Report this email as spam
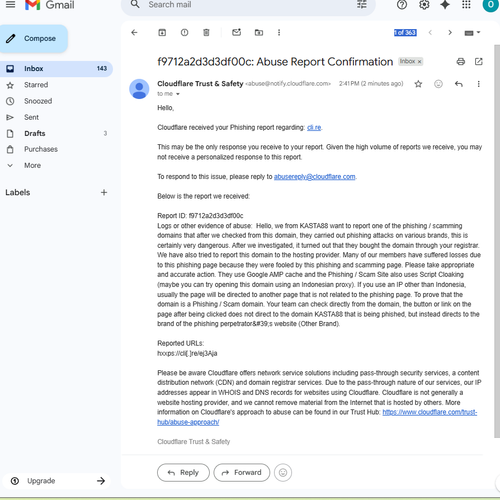Image resolution: width=500 pixels, height=500 pixels. click(184, 32)
